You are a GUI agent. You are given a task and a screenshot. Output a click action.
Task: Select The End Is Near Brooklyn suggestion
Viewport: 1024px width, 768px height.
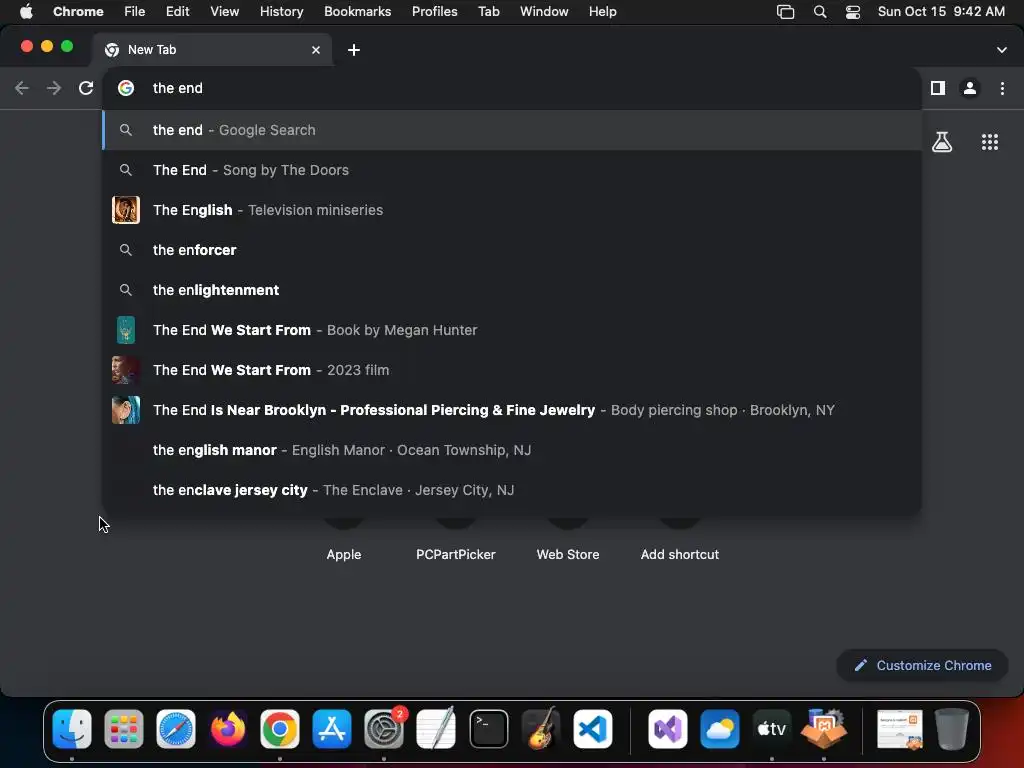click(x=512, y=410)
